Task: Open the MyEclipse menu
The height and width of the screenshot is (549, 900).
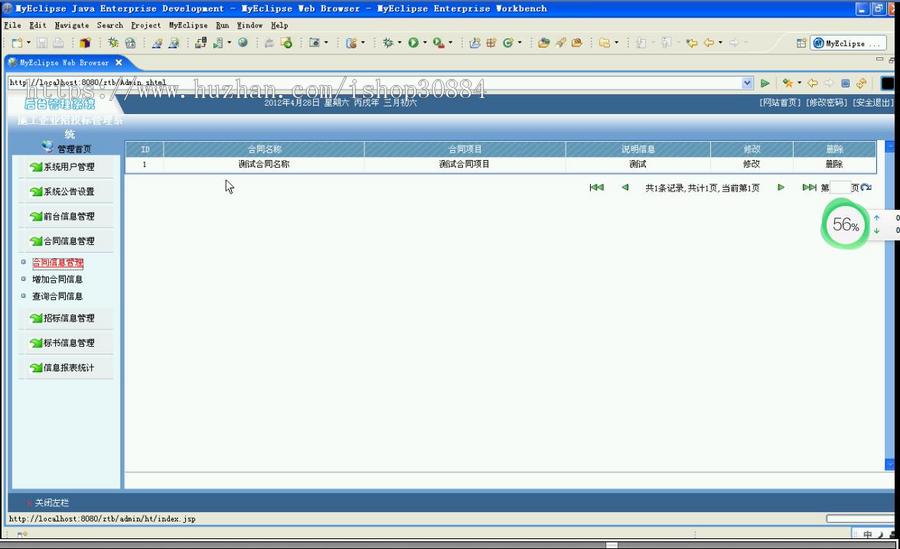Action: (188, 25)
